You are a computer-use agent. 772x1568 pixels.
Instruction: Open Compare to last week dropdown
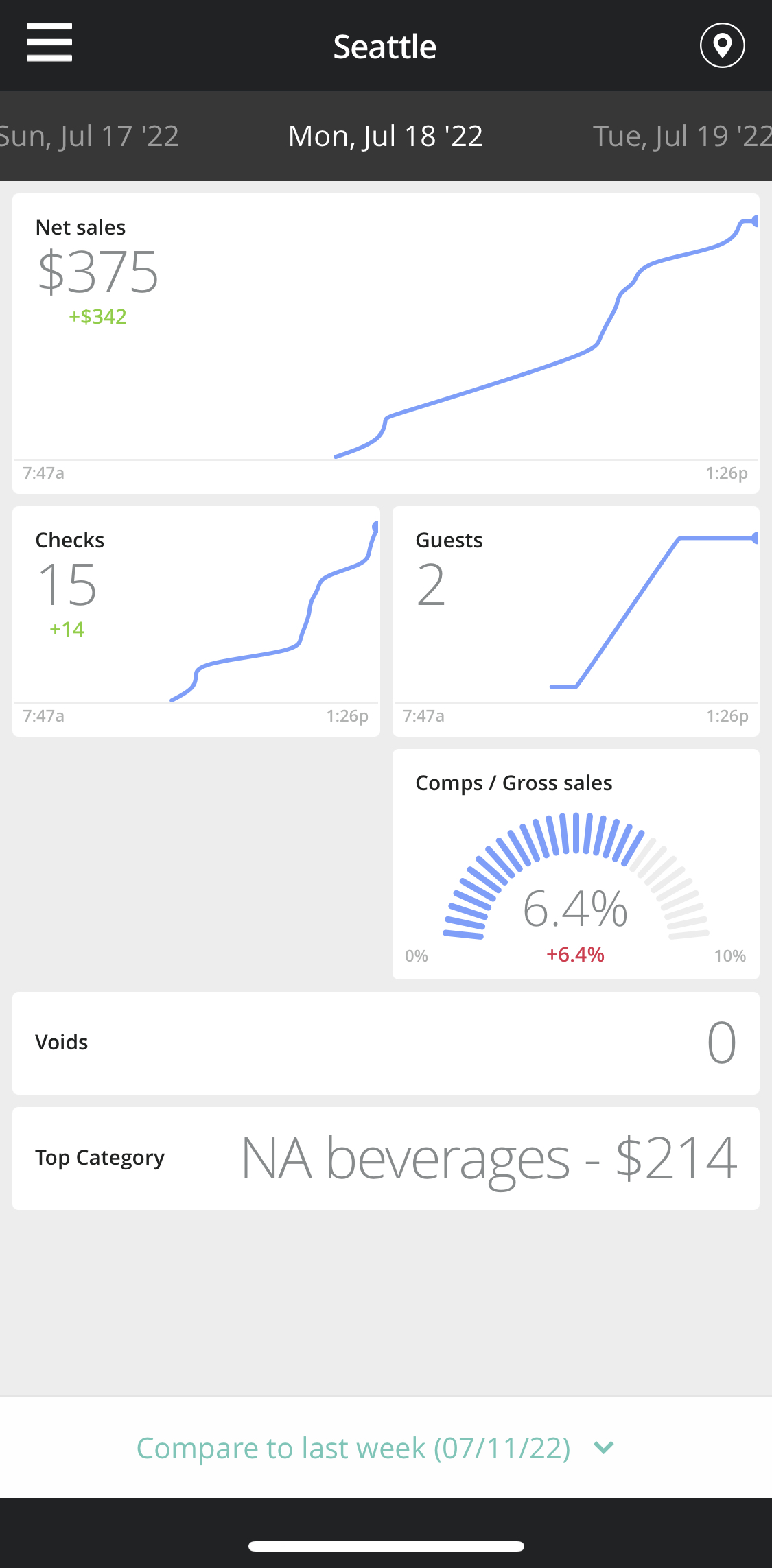click(x=353, y=1448)
